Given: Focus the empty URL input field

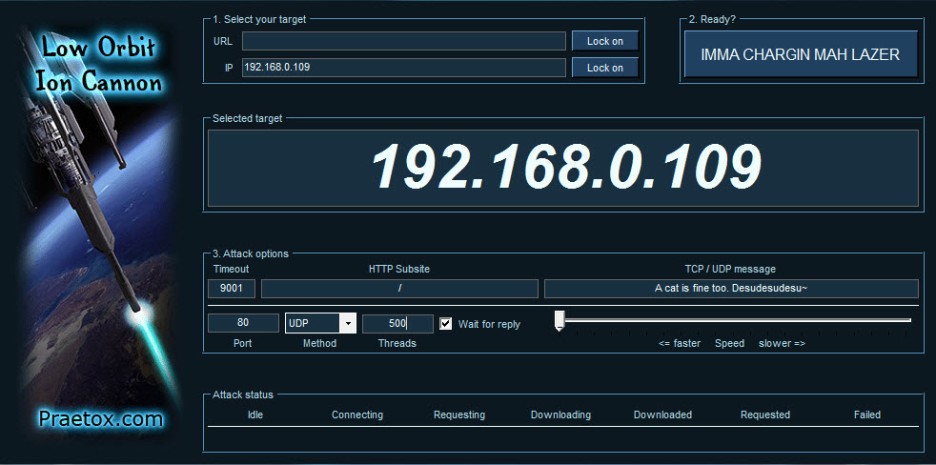Looking at the screenshot, I should pyautogui.click(x=404, y=41).
